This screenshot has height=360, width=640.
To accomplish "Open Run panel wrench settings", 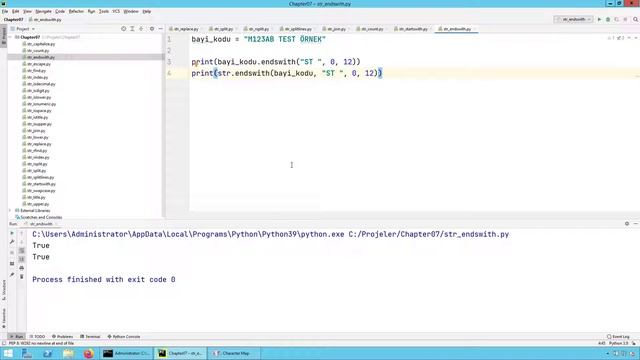I will tap(12, 242).
